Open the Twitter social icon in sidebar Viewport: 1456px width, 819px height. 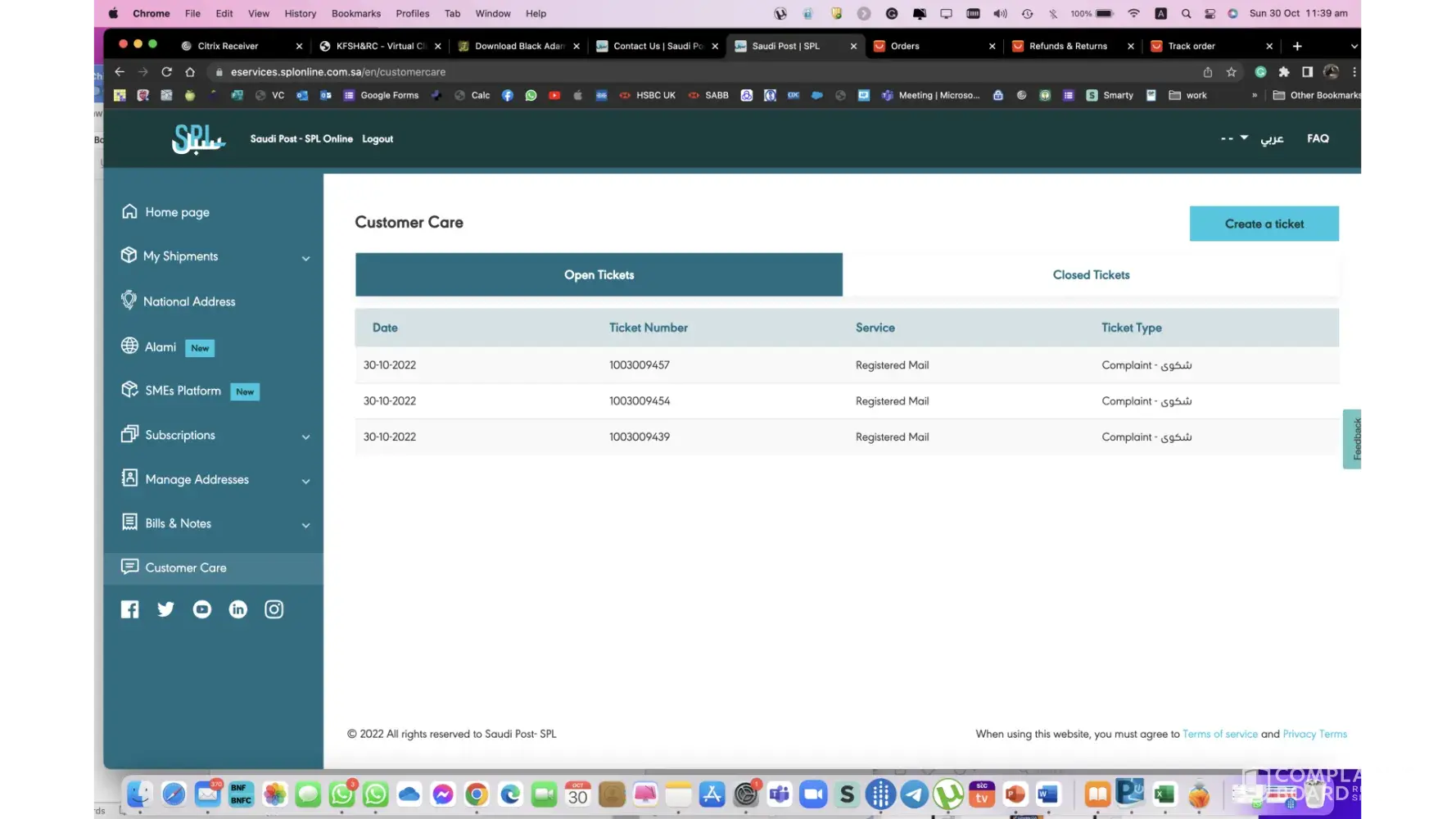(x=165, y=609)
